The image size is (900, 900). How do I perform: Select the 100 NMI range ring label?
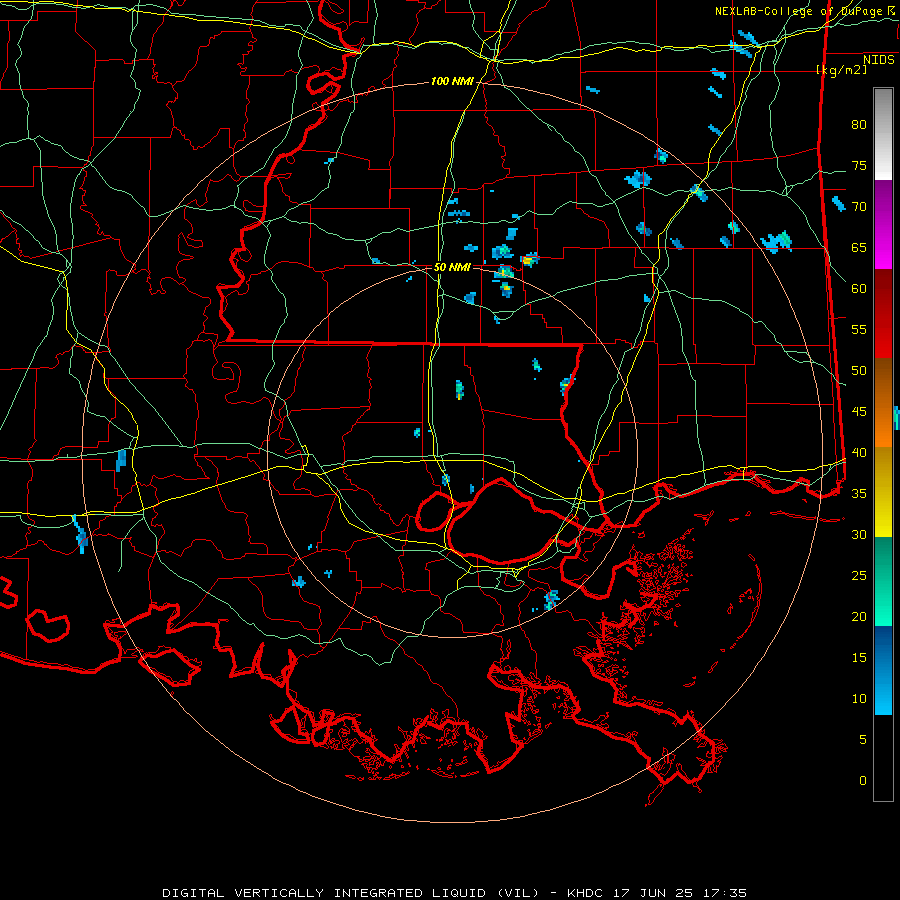(x=452, y=82)
